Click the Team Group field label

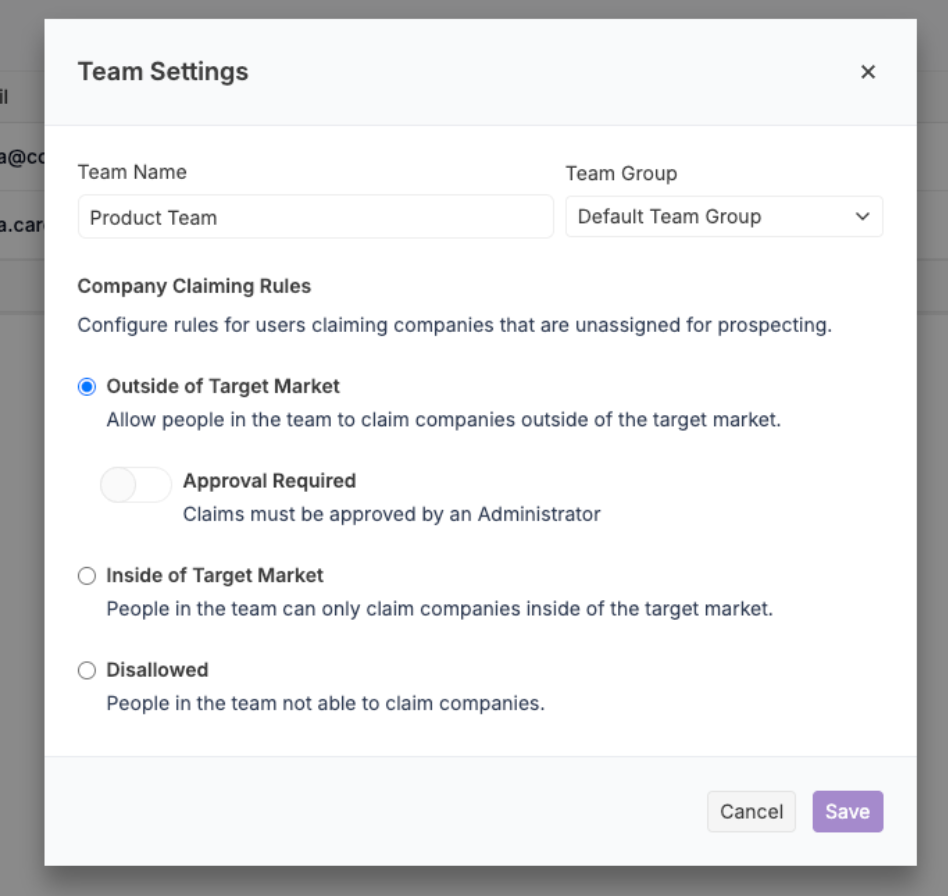(621, 174)
